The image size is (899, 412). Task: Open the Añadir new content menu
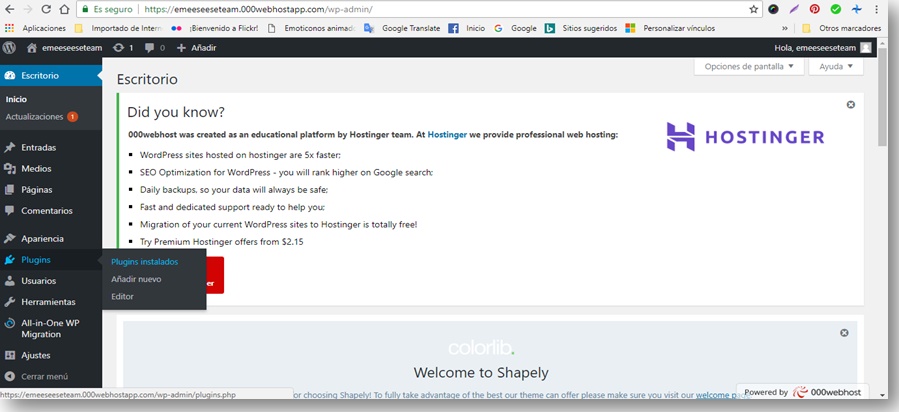tap(196, 48)
